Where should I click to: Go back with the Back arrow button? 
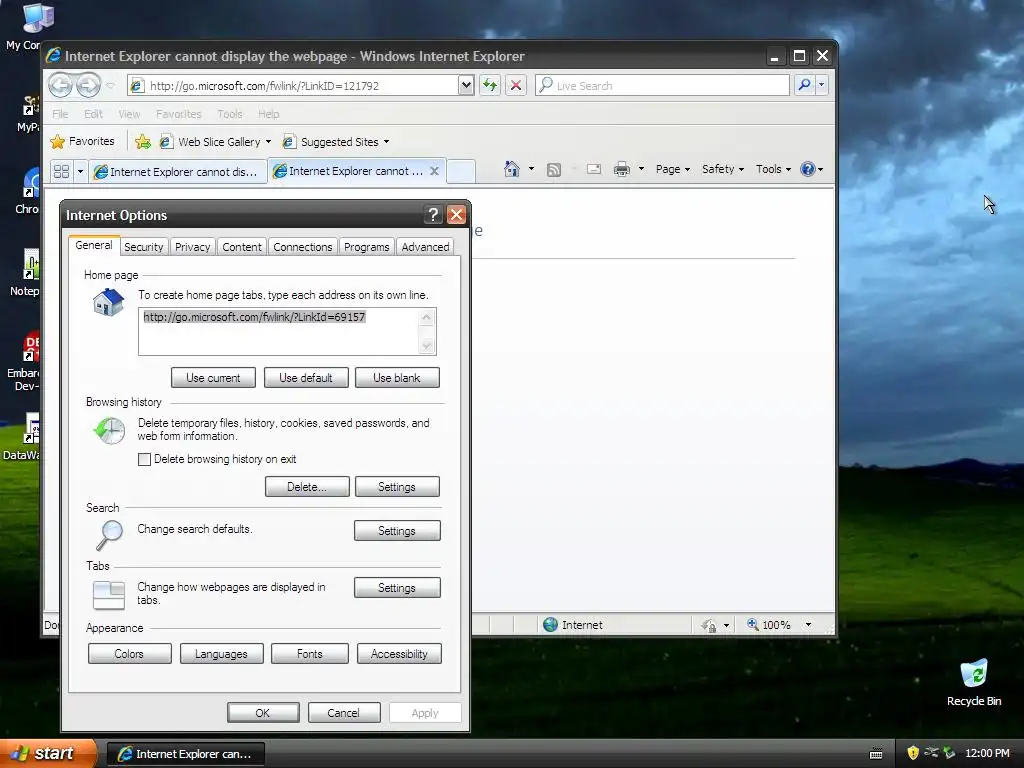pos(60,85)
